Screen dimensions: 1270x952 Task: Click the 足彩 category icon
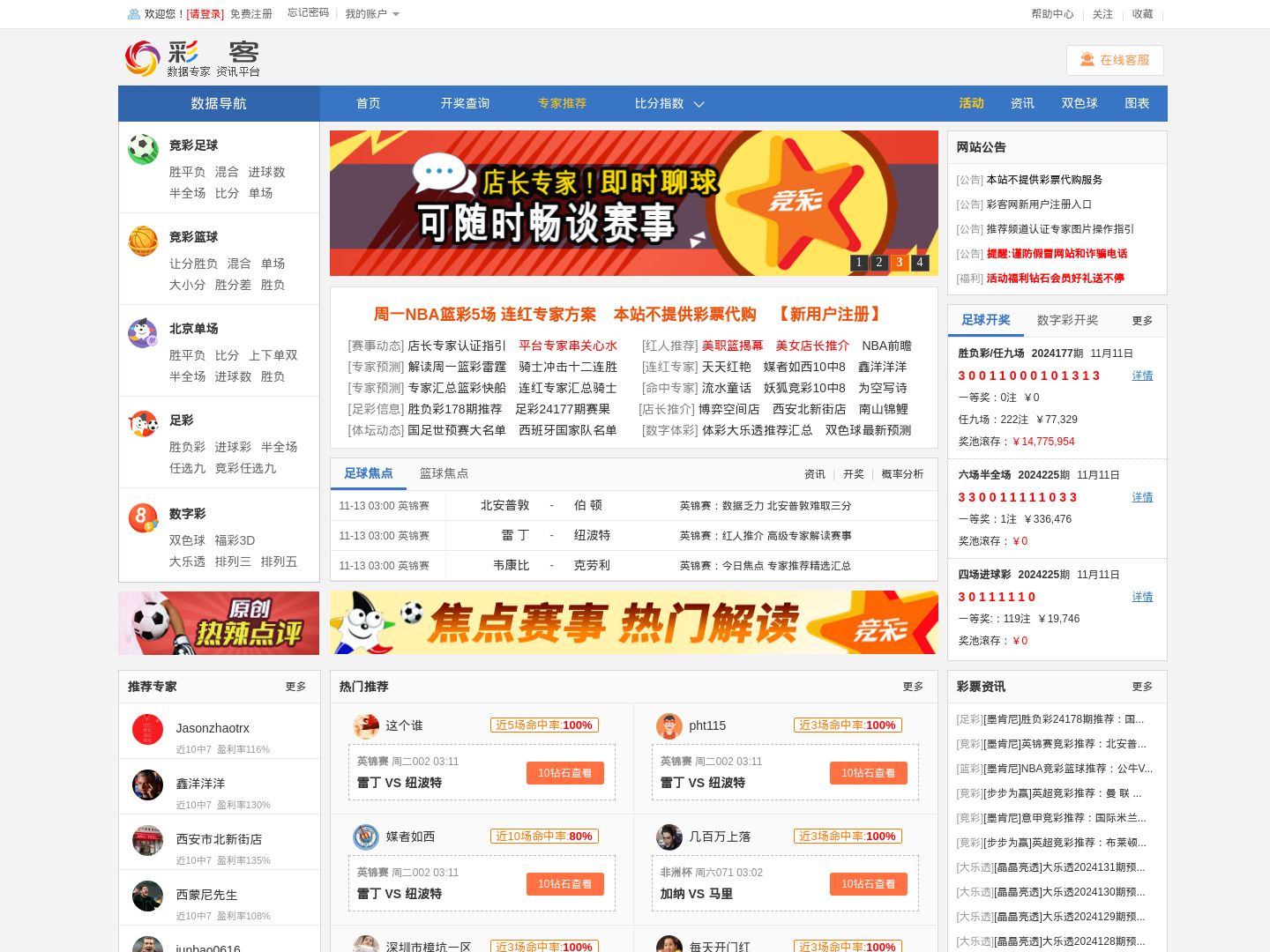pyautogui.click(x=143, y=424)
